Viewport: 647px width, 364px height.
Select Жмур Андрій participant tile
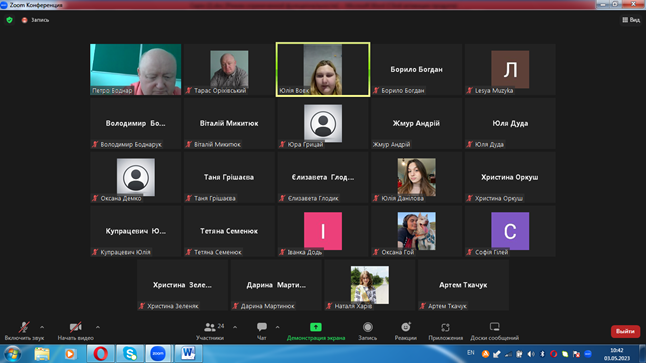point(416,123)
